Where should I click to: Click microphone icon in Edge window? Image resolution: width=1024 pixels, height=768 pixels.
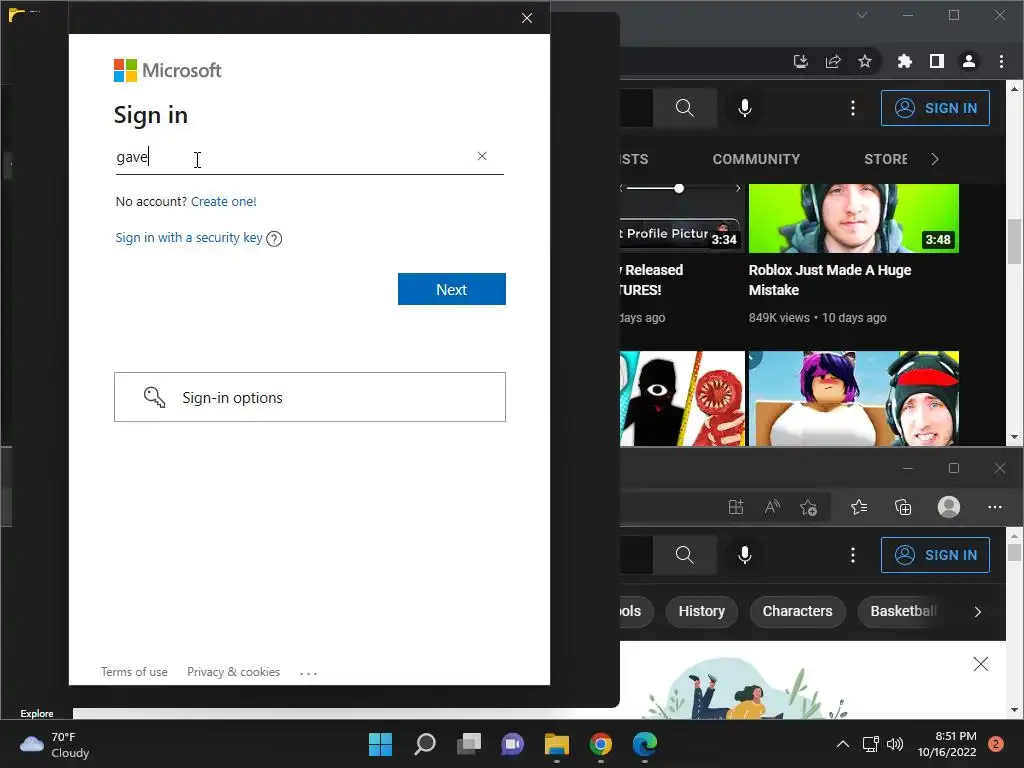click(x=744, y=555)
